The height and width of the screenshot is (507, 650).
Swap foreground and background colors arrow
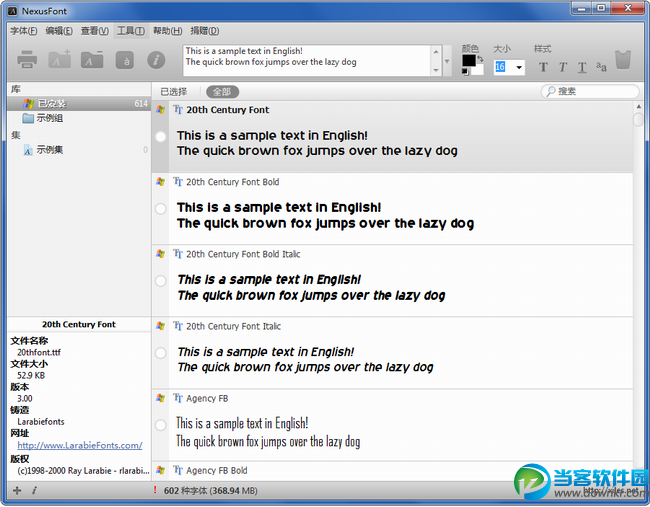point(480,59)
